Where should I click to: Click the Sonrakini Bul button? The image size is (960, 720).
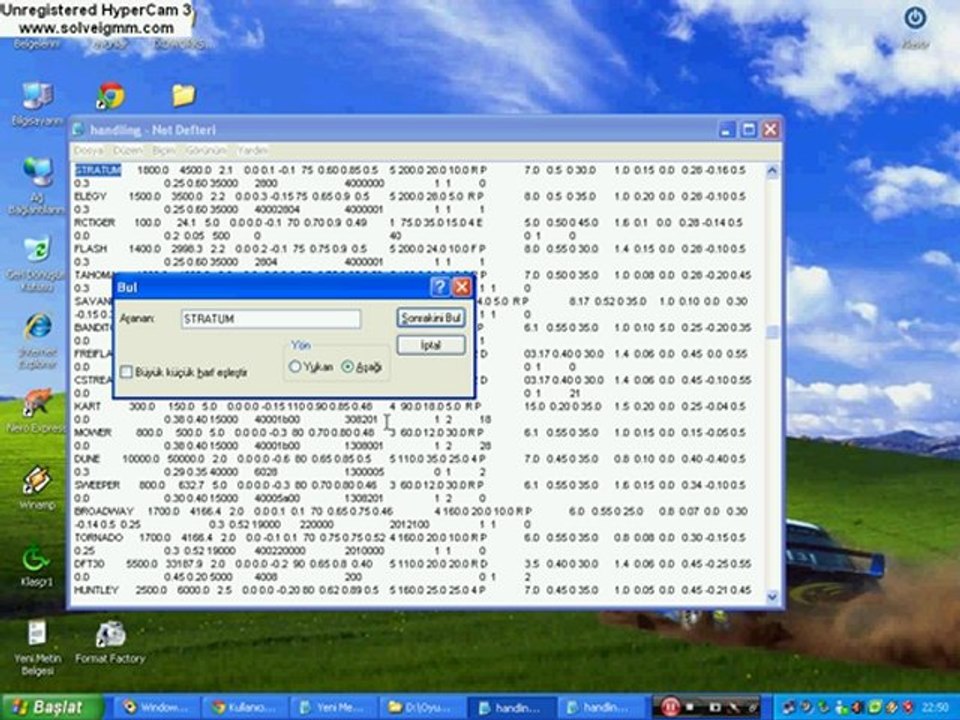(x=431, y=318)
